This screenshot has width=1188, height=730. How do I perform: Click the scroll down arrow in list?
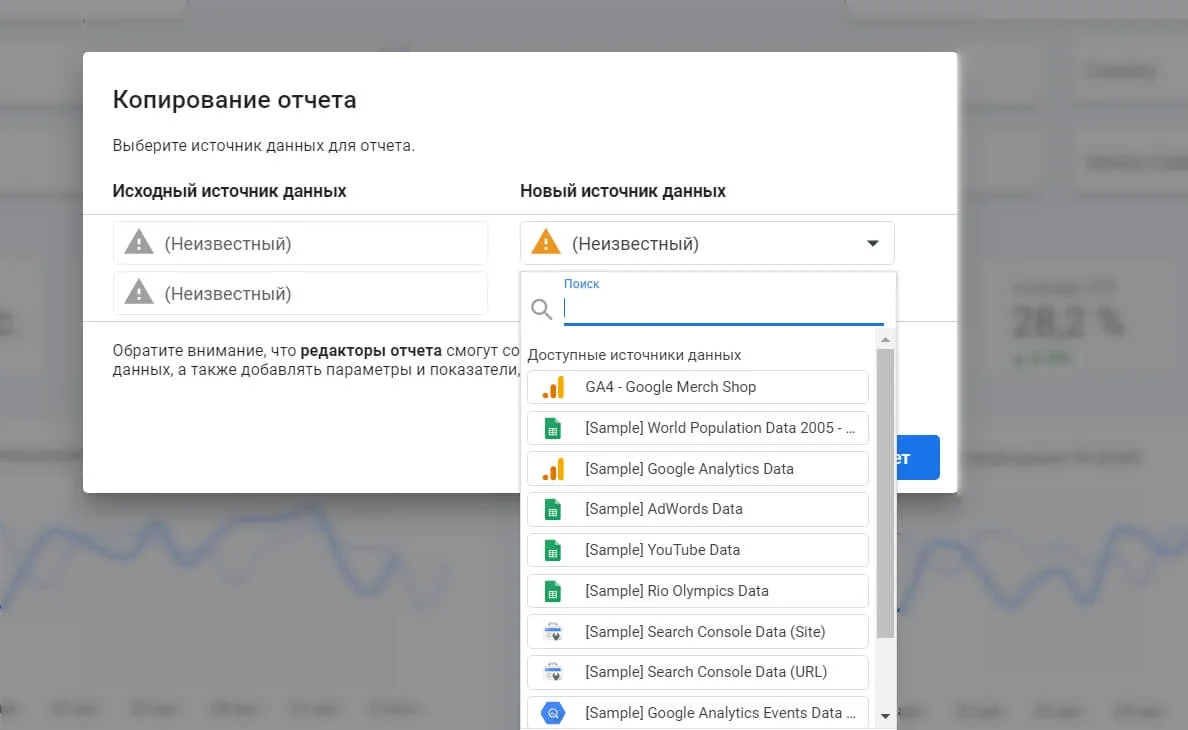[885, 716]
